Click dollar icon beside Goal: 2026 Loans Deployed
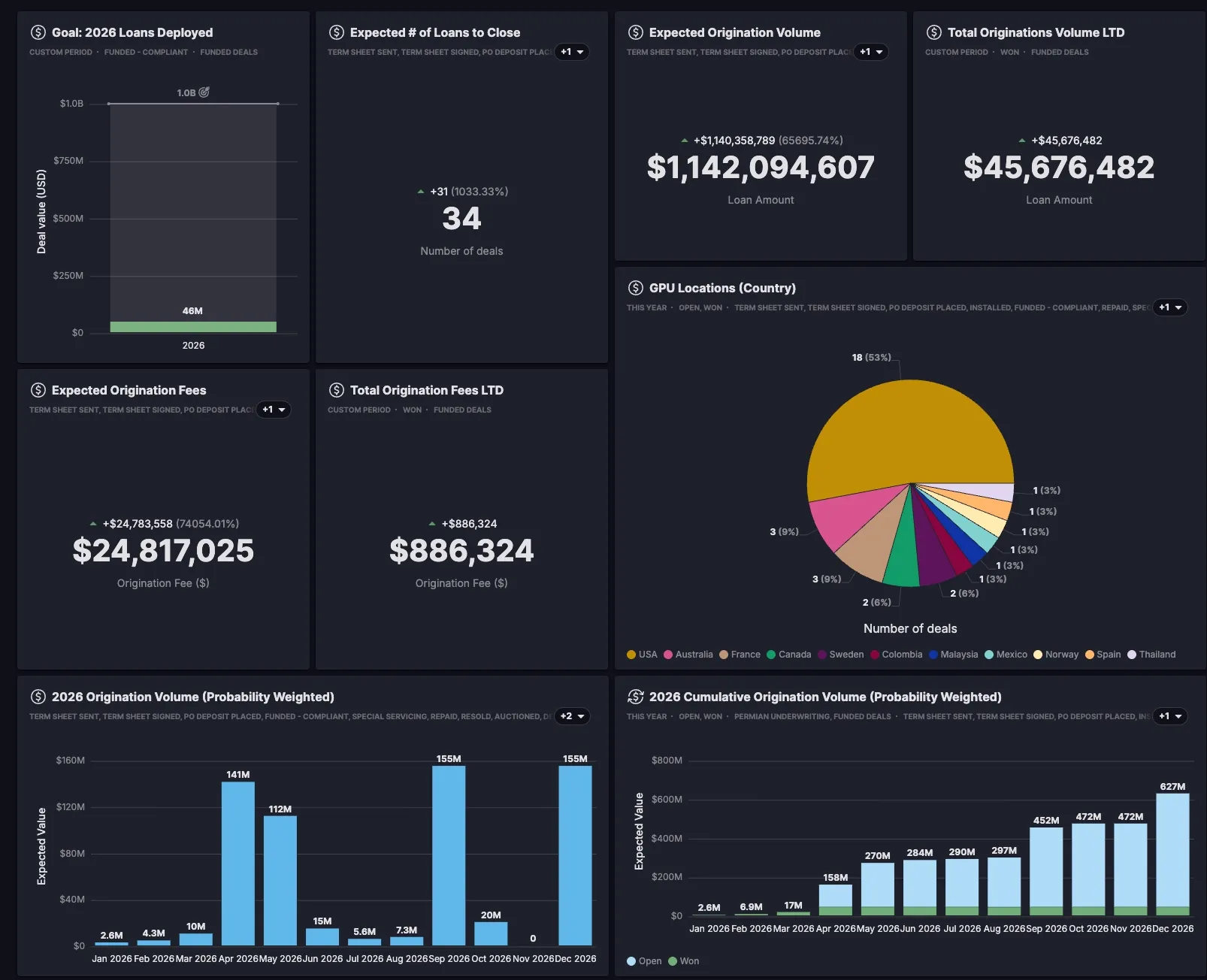Image resolution: width=1207 pixels, height=980 pixels. tap(38, 32)
